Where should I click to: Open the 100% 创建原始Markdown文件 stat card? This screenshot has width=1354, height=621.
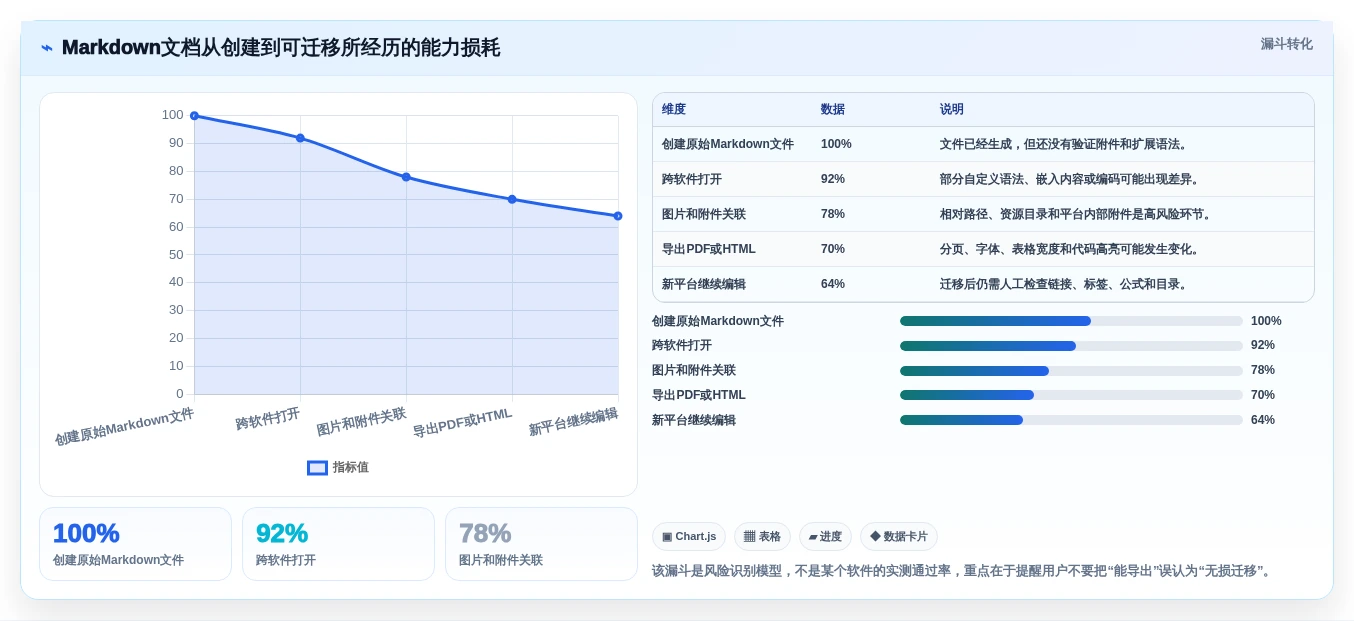point(135,544)
